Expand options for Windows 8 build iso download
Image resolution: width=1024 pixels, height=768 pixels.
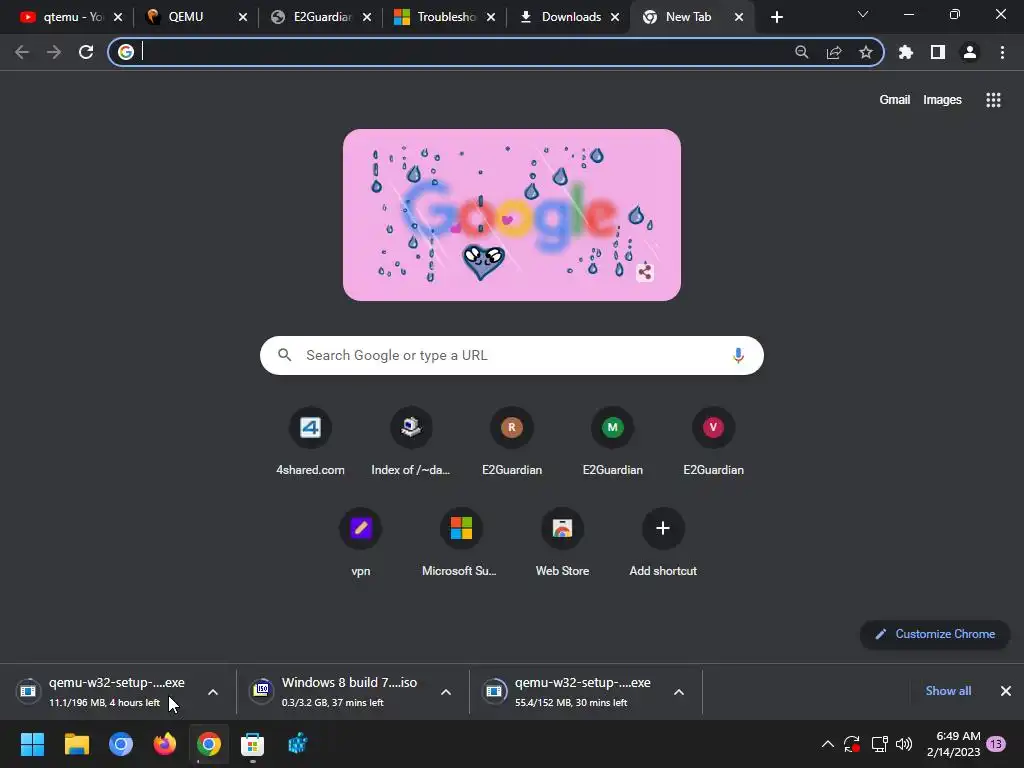click(446, 692)
